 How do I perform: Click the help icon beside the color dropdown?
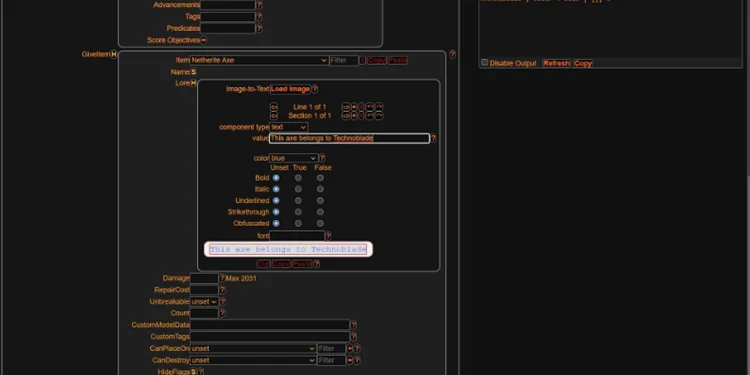pyautogui.click(x=322, y=158)
